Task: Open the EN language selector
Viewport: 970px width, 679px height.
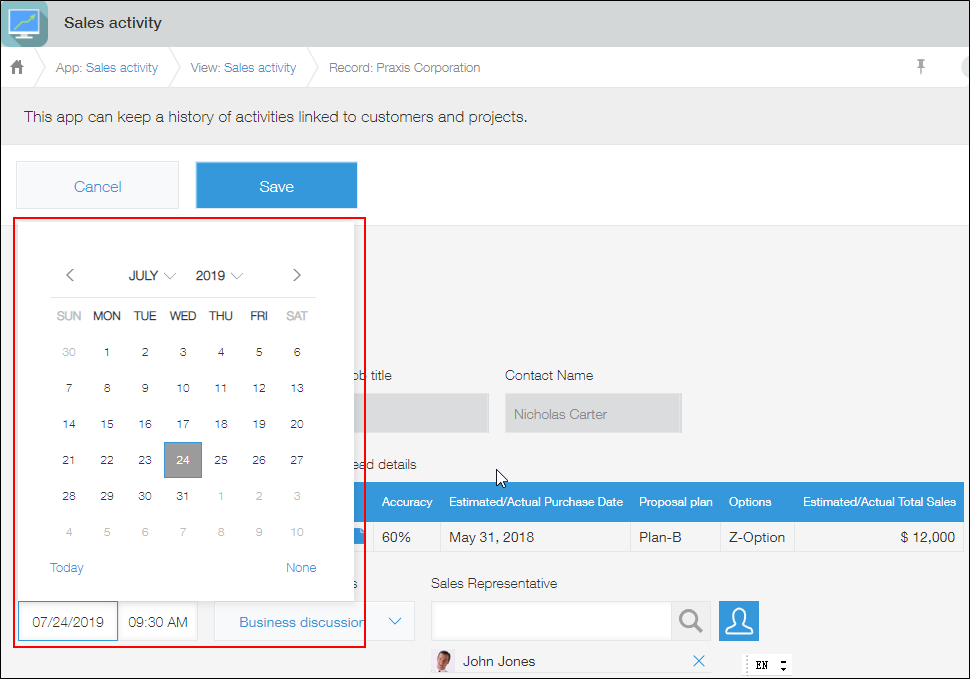Action: pos(767,662)
